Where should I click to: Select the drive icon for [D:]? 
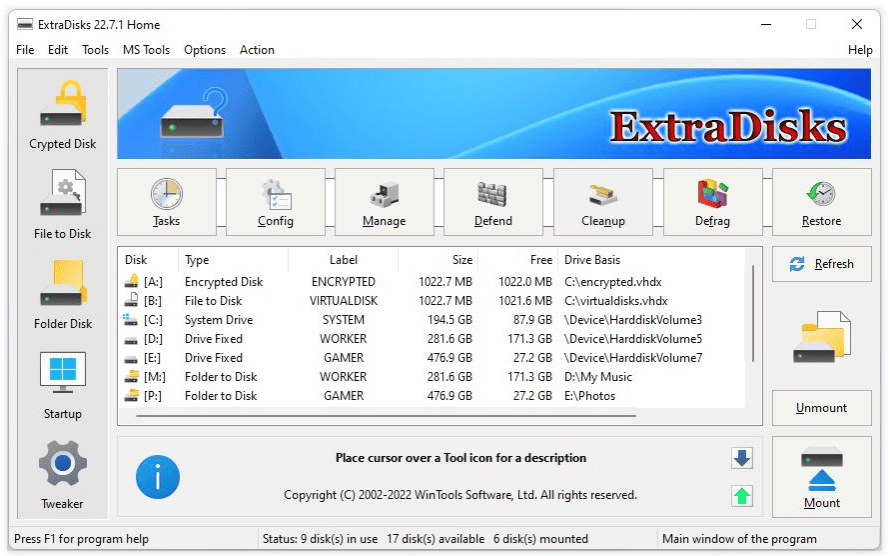(131, 340)
